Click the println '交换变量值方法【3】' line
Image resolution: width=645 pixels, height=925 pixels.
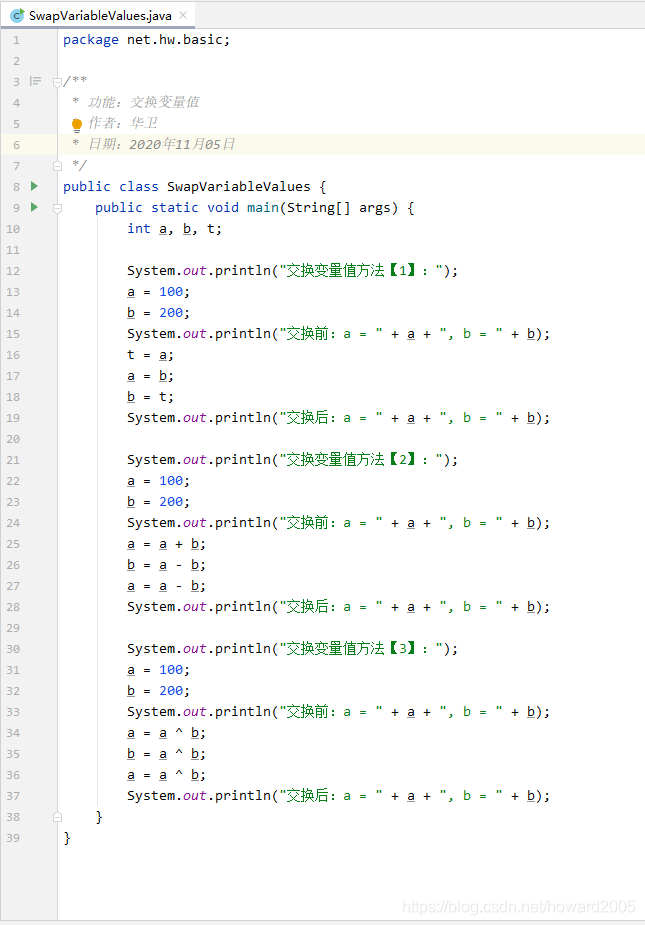pyautogui.click(x=292, y=649)
